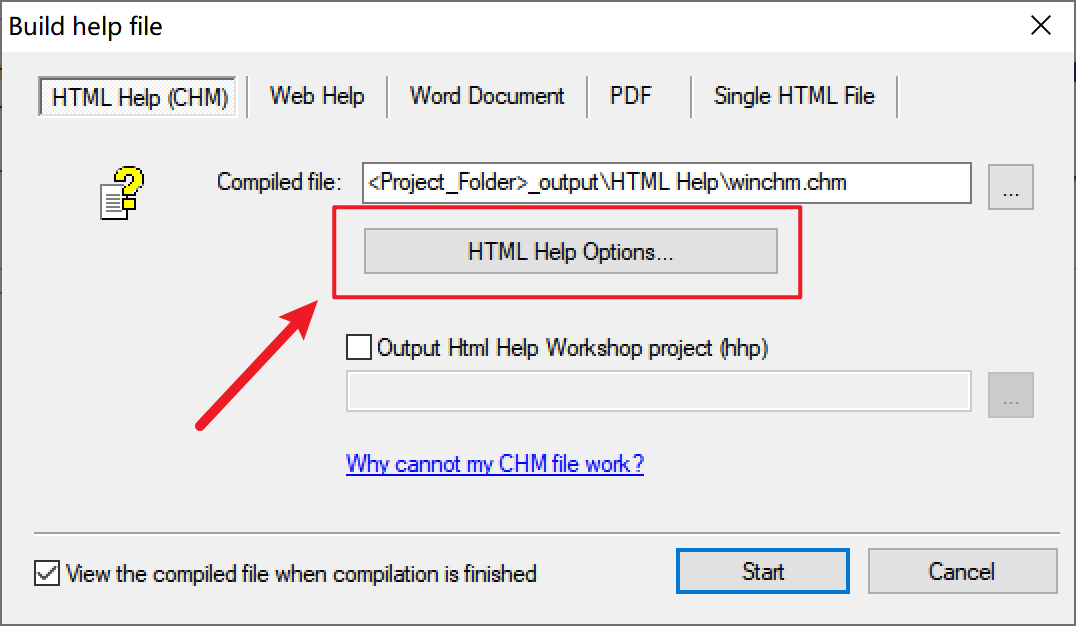The height and width of the screenshot is (626, 1076).
Task: Open HTML Help Options dialog
Action: tap(570, 251)
